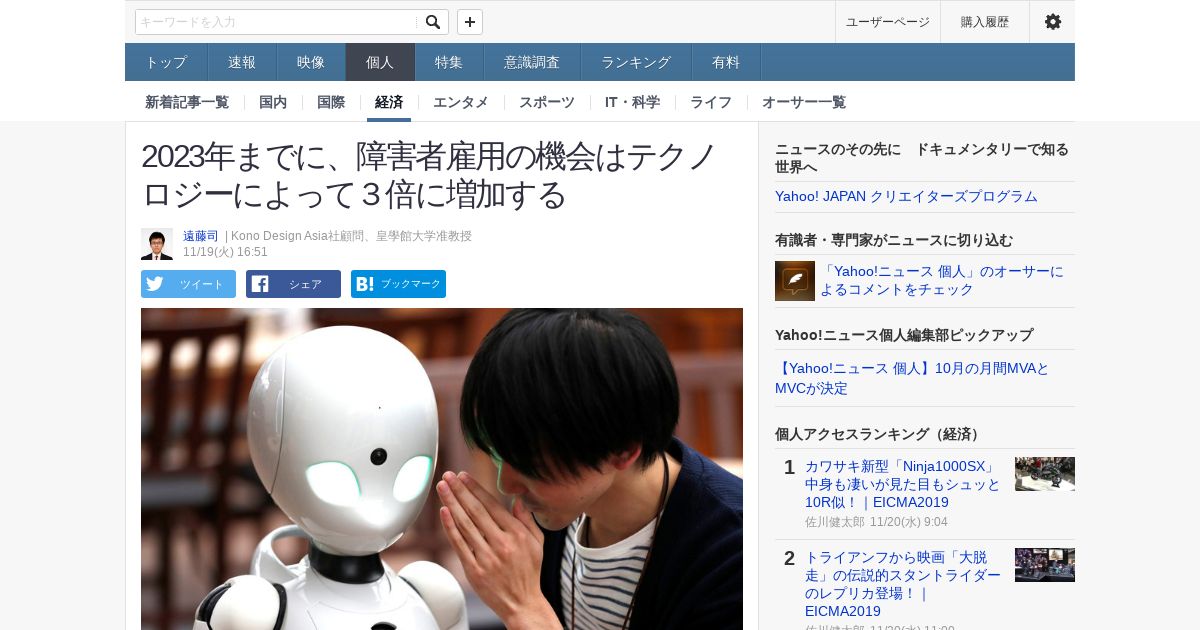This screenshot has height=630, width=1200.
Task: Click the plus button next to search
Action: (x=470, y=22)
